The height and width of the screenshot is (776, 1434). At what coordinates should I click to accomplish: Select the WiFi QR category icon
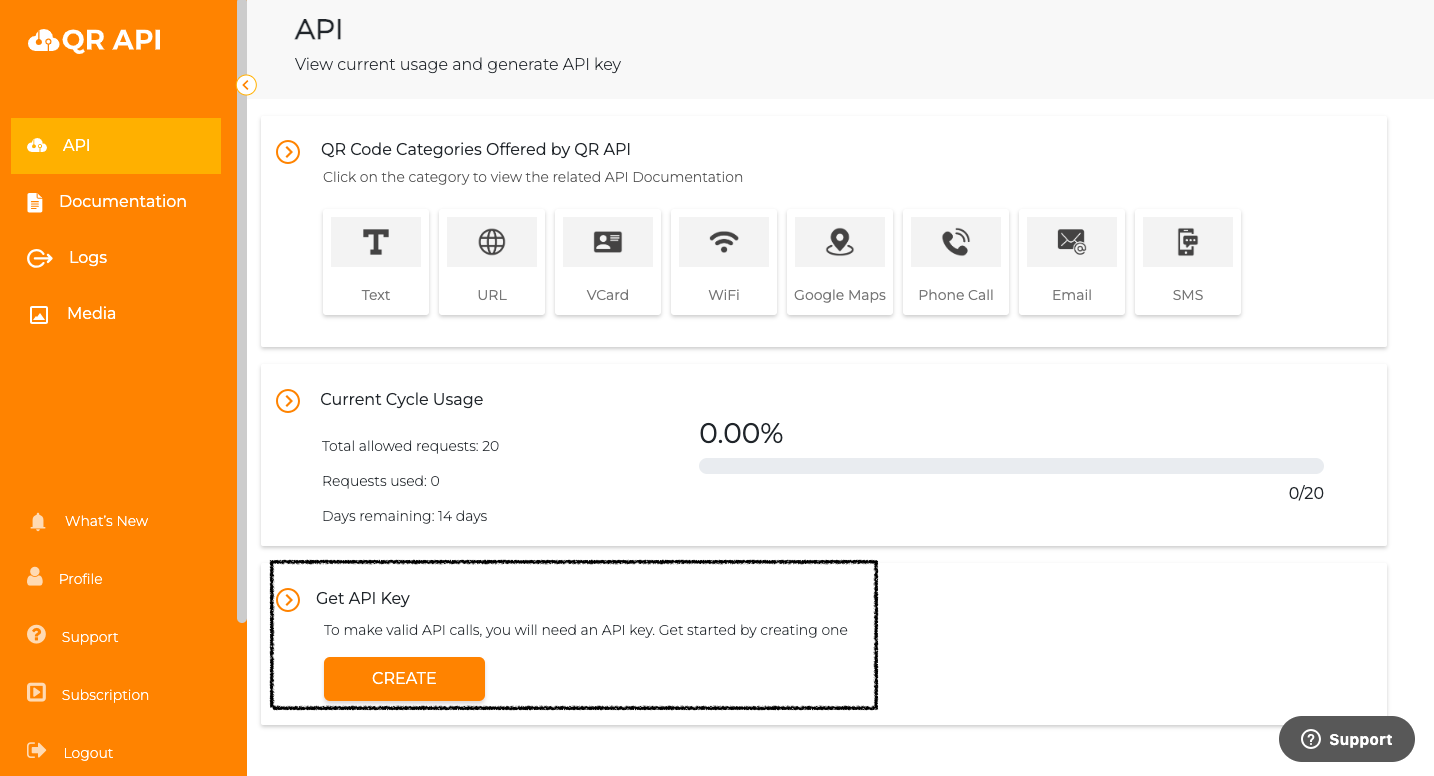point(724,241)
